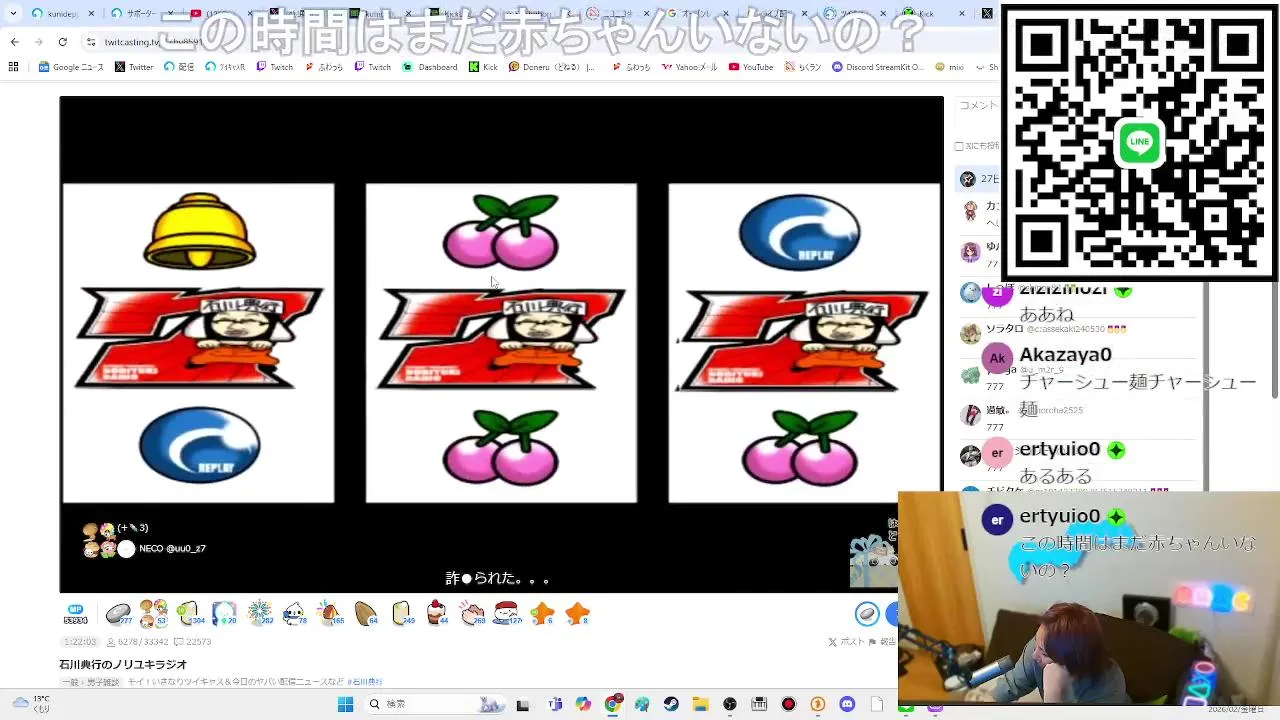This screenshot has height=720, width=1280.
Task: Open the bookmarks bar apps grid icon
Action: pyautogui.click(x=13, y=67)
